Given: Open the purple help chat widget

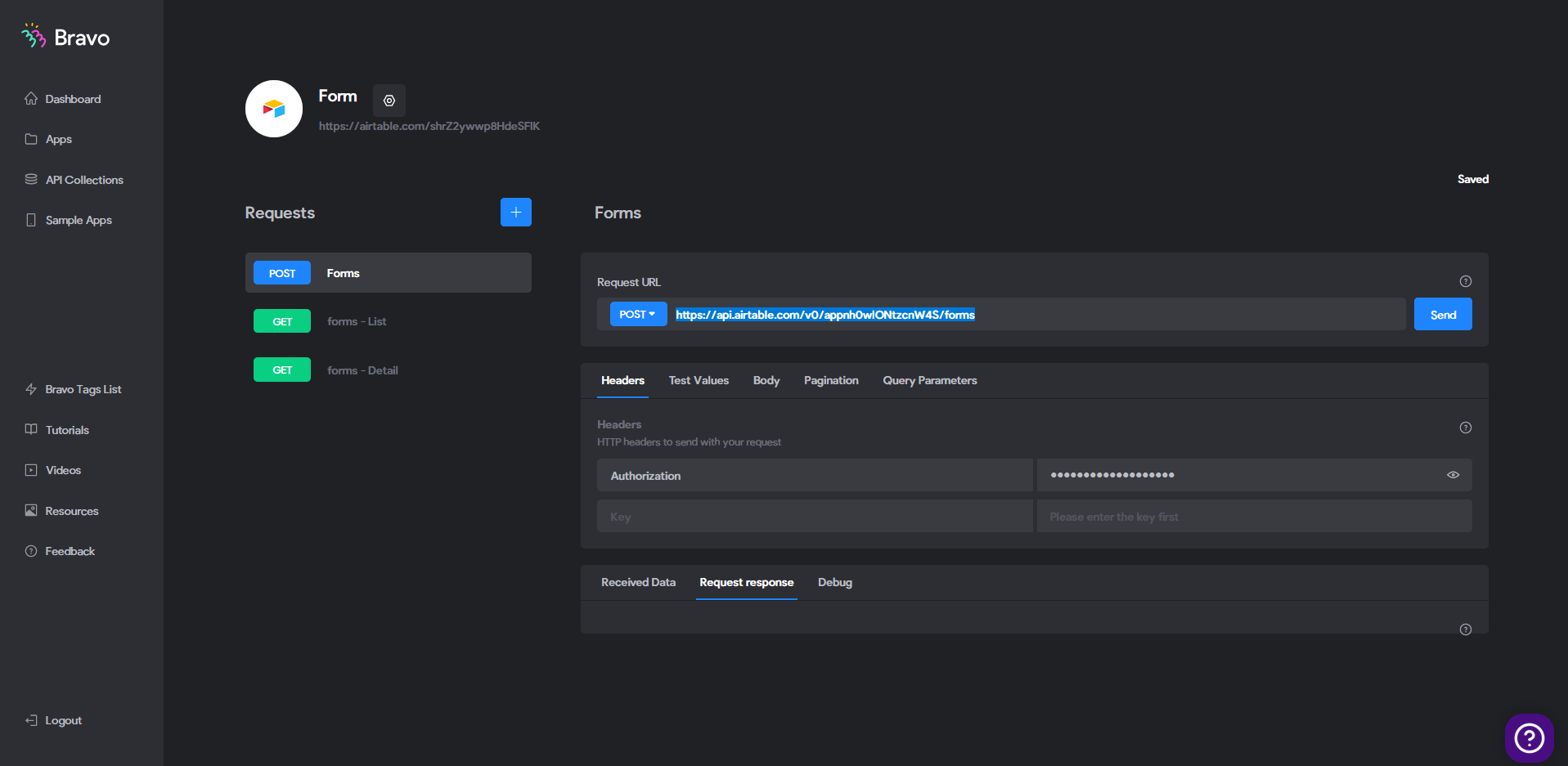Looking at the screenshot, I should pyautogui.click(x=1530, y=738).
